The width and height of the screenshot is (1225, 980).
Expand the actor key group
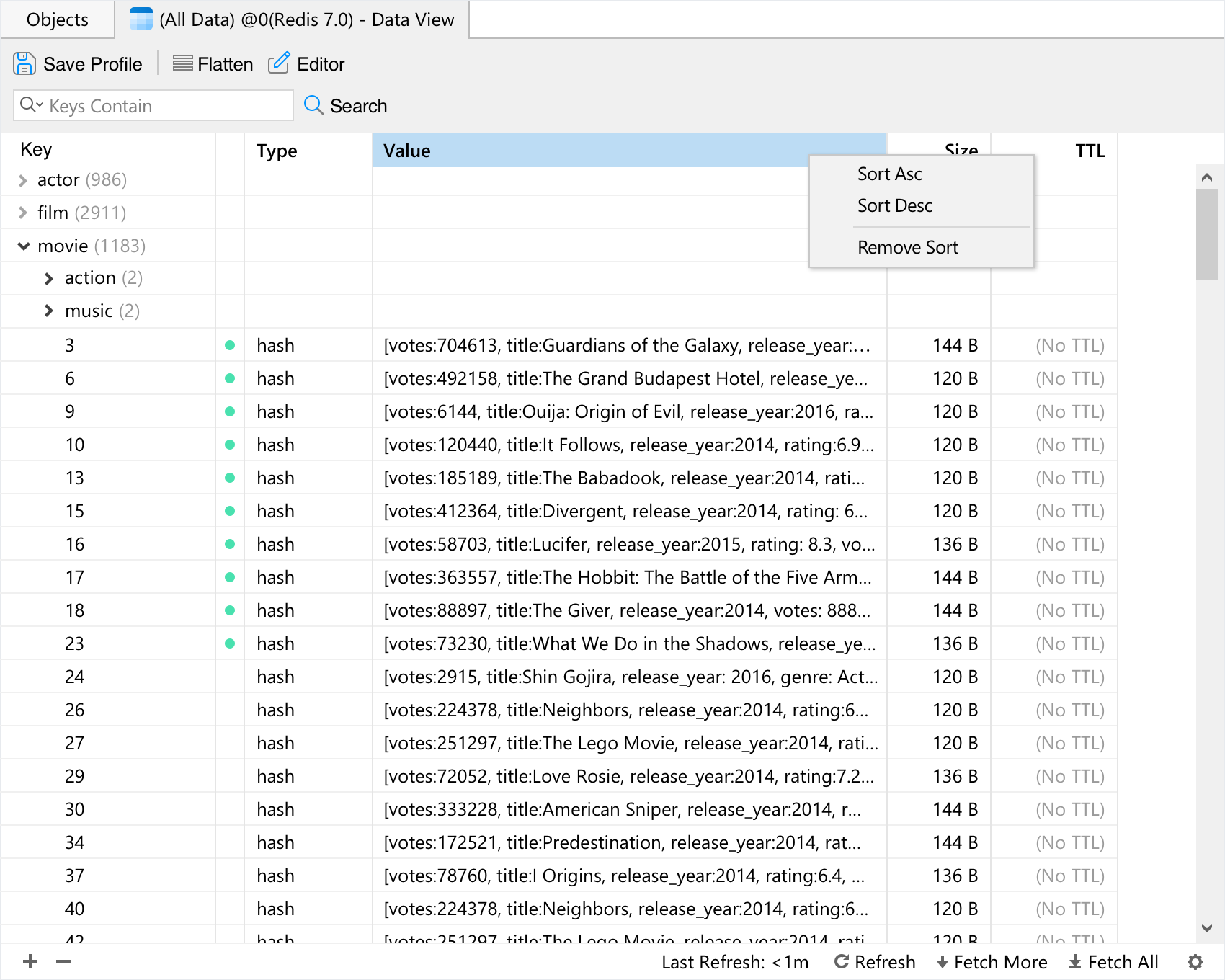click(x=23, y=180)
